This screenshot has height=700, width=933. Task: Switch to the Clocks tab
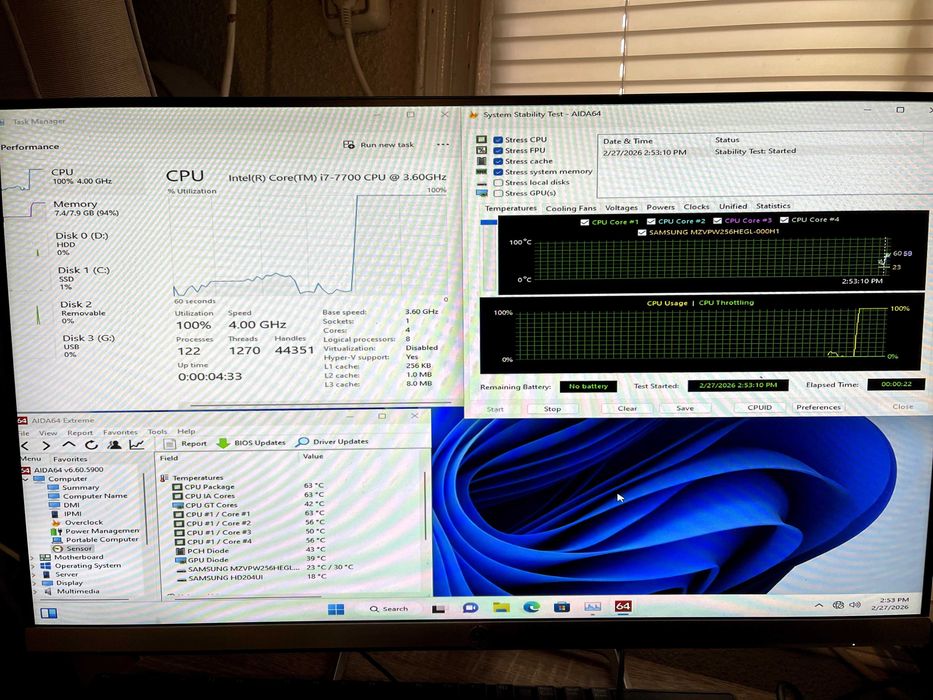coord(696,207)
